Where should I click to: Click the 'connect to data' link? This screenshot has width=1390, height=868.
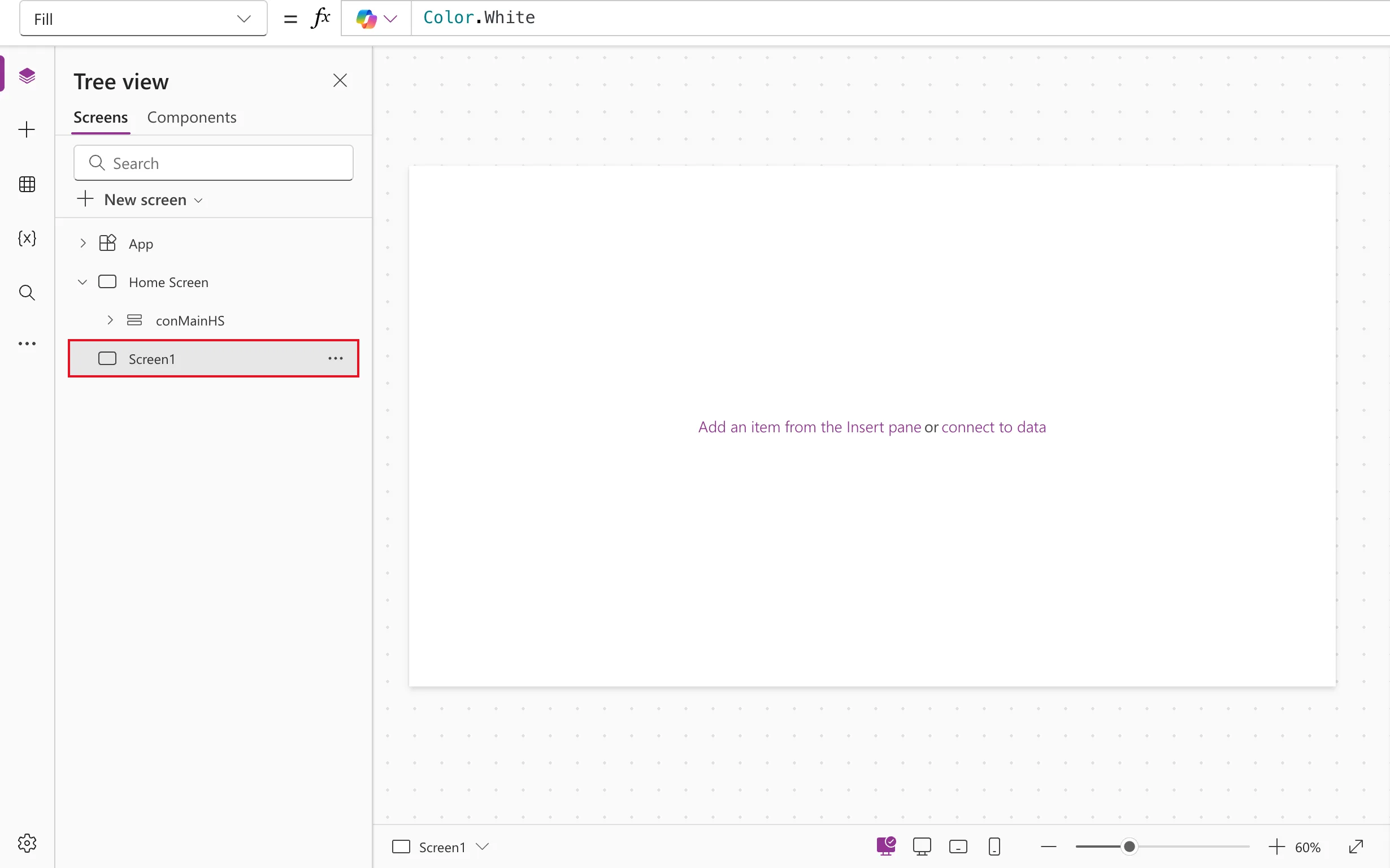click(993, 427)
